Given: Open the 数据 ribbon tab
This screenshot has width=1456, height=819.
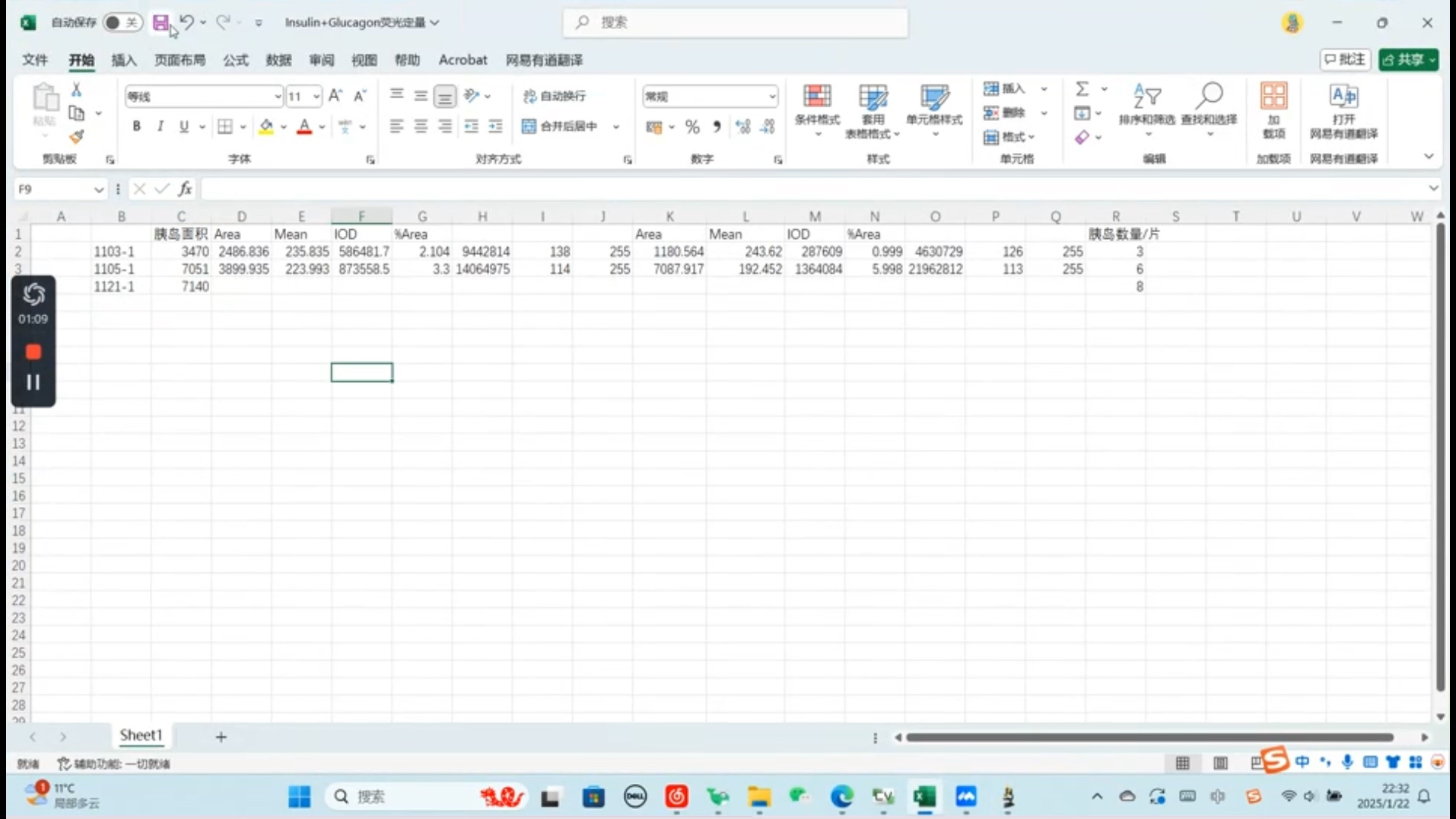Looking at the screenshot, I should 278,59.
